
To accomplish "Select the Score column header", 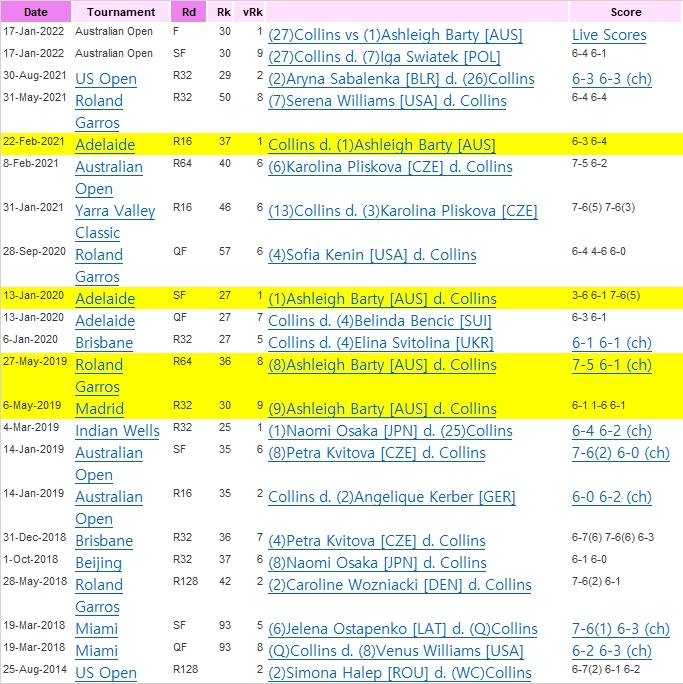I will point(626,12).
